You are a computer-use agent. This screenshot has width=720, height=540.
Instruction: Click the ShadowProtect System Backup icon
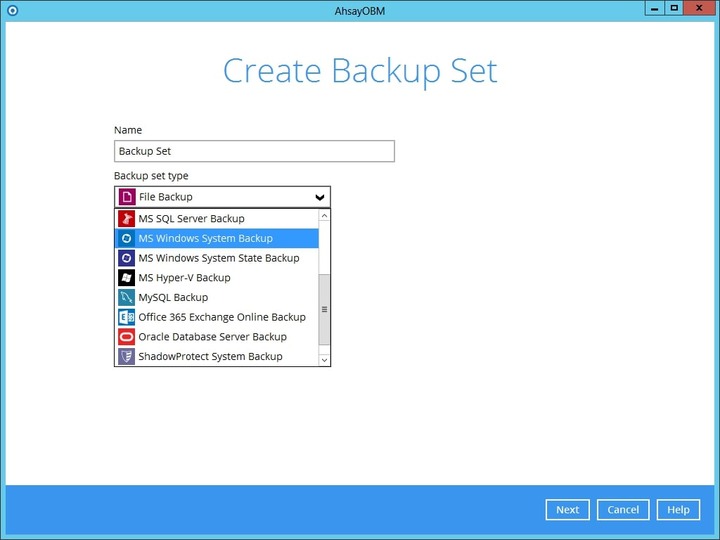(126, 356)
